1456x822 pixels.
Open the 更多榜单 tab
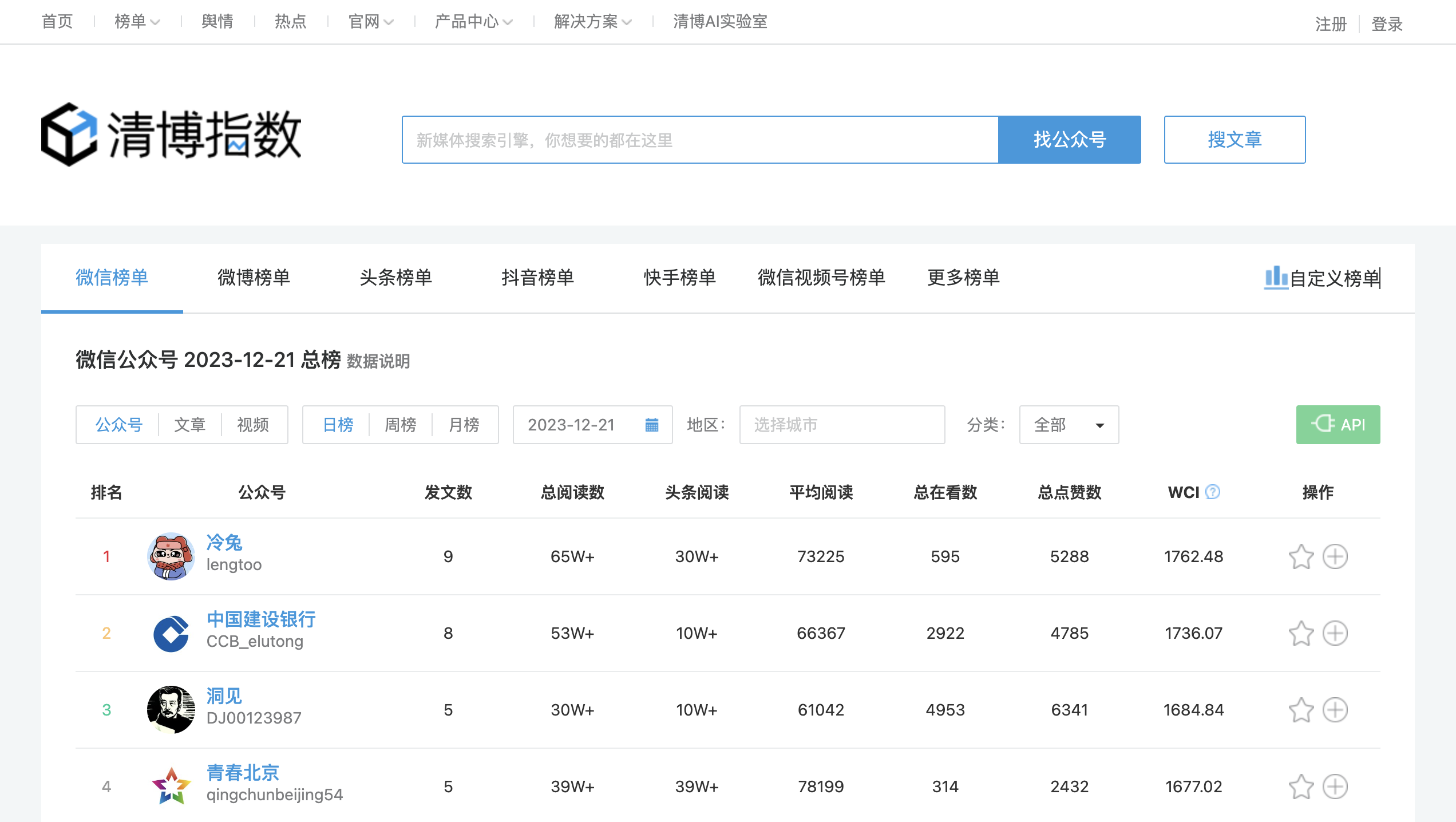tap(964, 278)
